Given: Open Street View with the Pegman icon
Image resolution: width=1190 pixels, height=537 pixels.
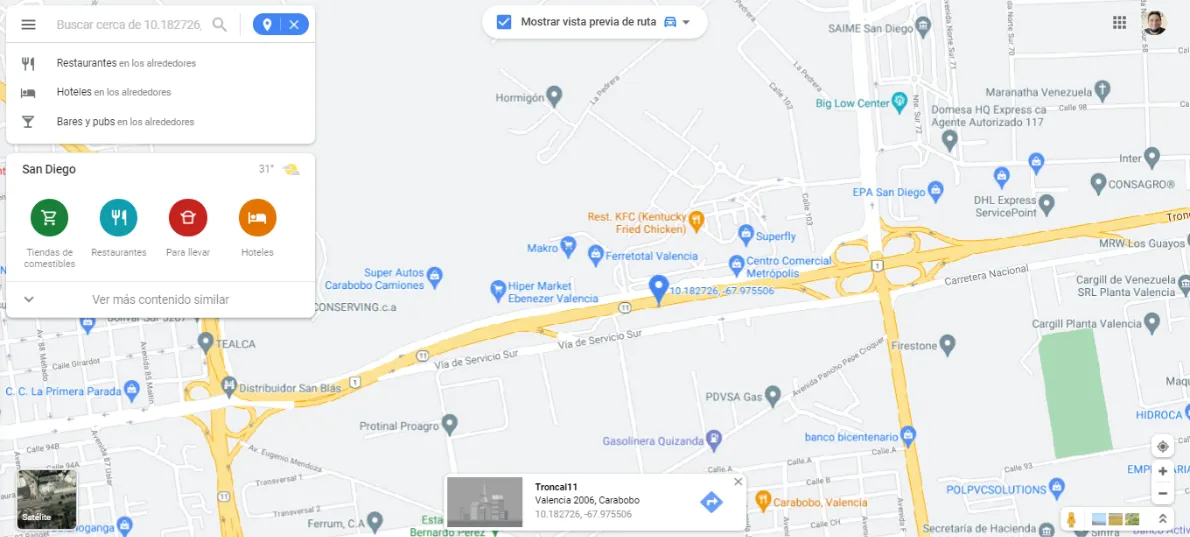Looking at the screenshot, I should (x=1072, y=520).
